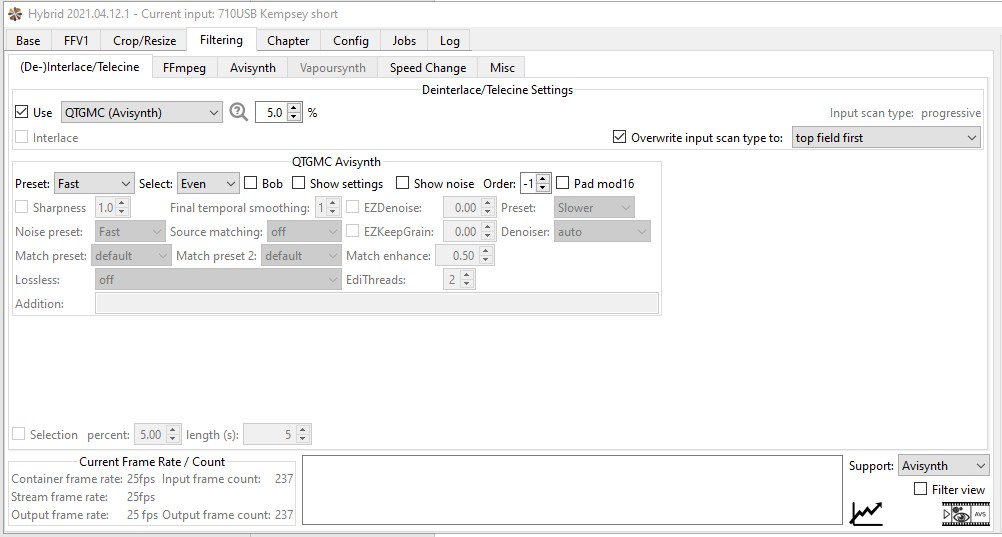The width and height of the screenshot is (1002, 537).
Task: Click the line chart graph icon
Action: click(866, 513)
